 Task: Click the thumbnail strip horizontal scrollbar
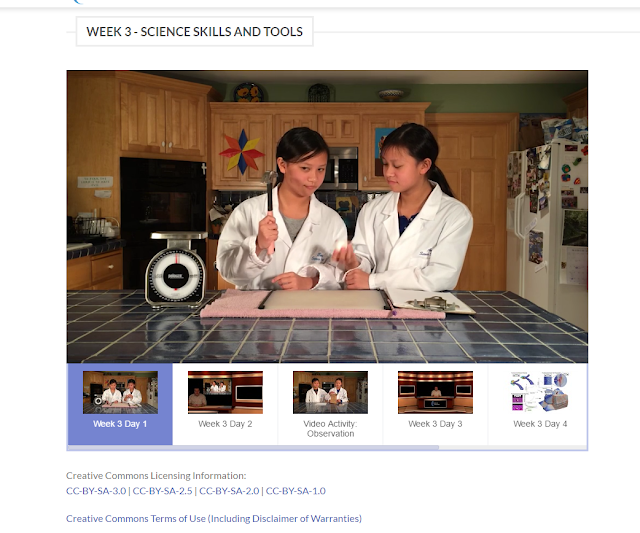tap(253, 448)
